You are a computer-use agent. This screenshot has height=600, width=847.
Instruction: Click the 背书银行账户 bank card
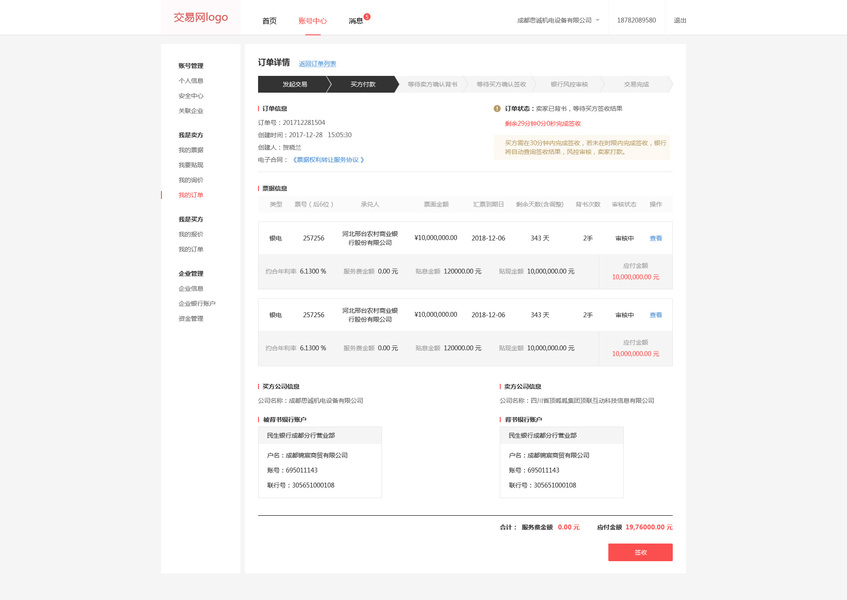click(562, 462)
